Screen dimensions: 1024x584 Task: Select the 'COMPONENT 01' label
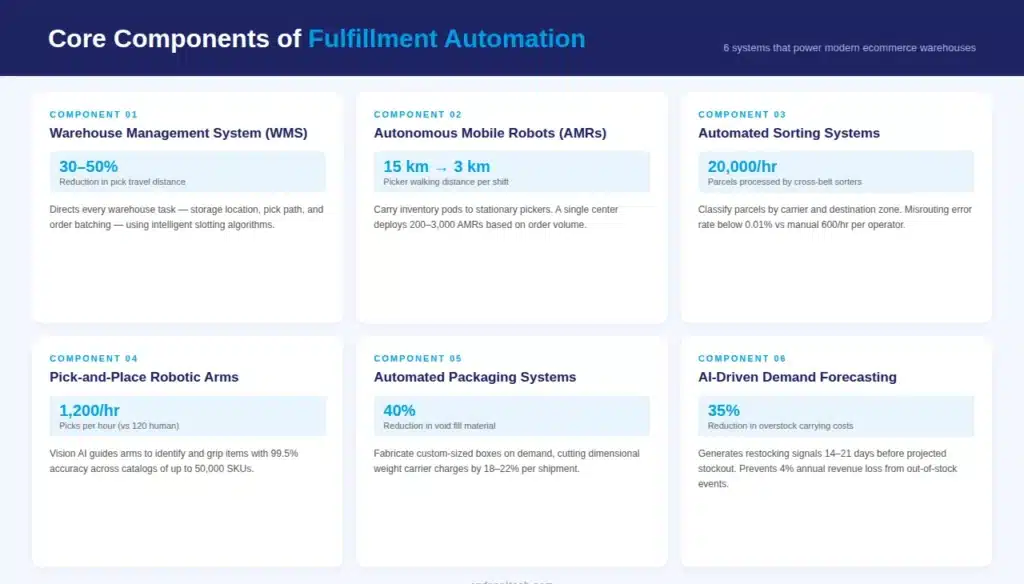[93, 114]
